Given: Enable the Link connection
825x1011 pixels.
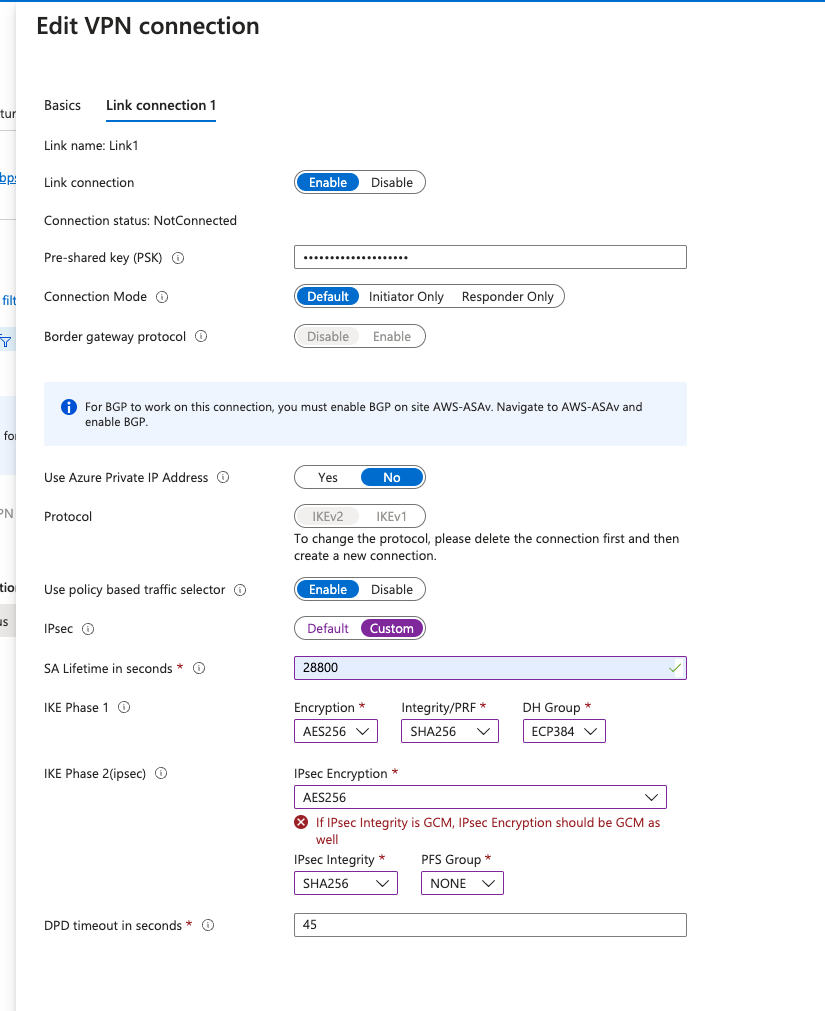Looking at the screenshot, I should [327, 182].
